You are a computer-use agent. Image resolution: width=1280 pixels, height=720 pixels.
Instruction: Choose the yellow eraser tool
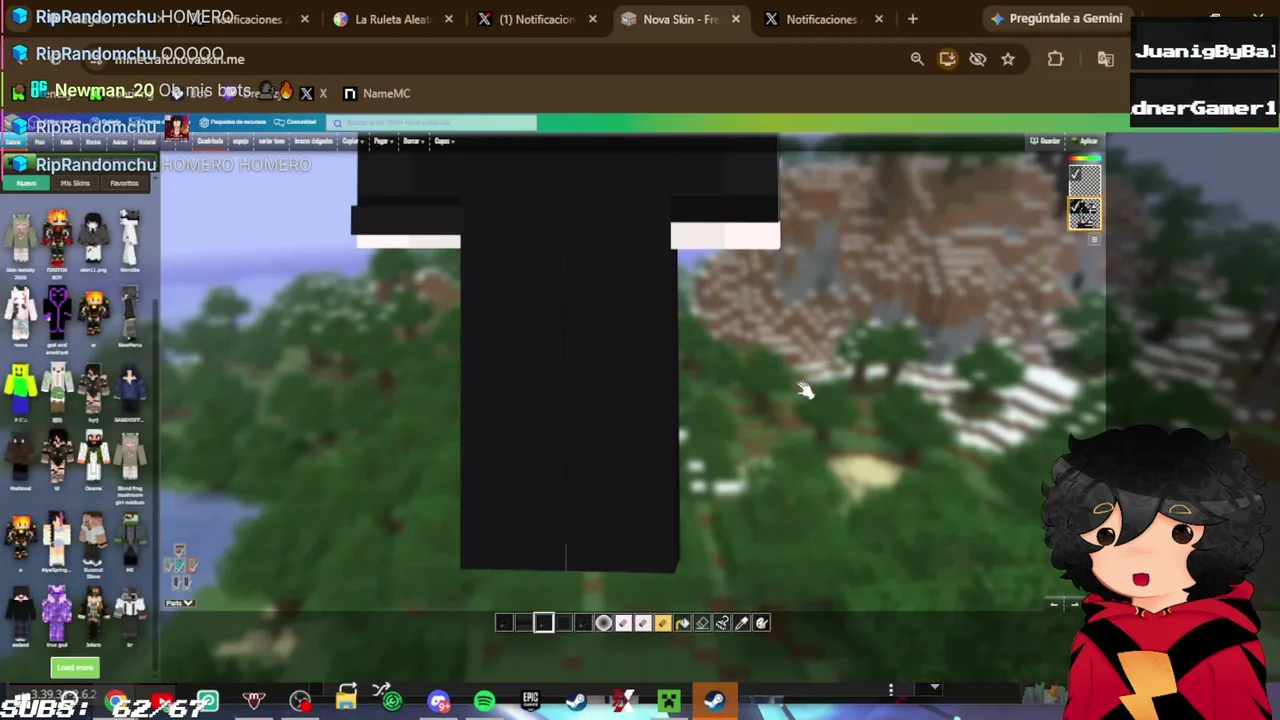point(662,623)
